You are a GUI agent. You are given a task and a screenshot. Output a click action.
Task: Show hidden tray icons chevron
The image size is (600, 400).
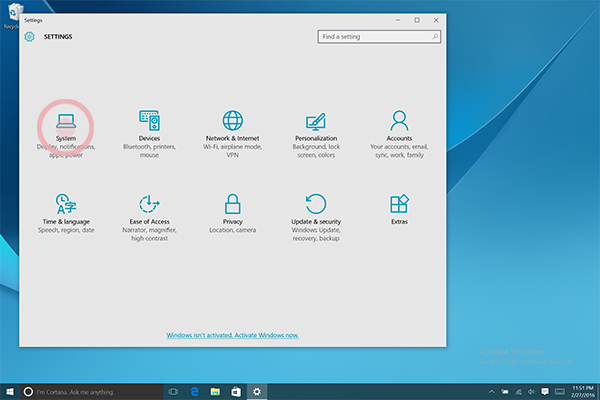492,392
